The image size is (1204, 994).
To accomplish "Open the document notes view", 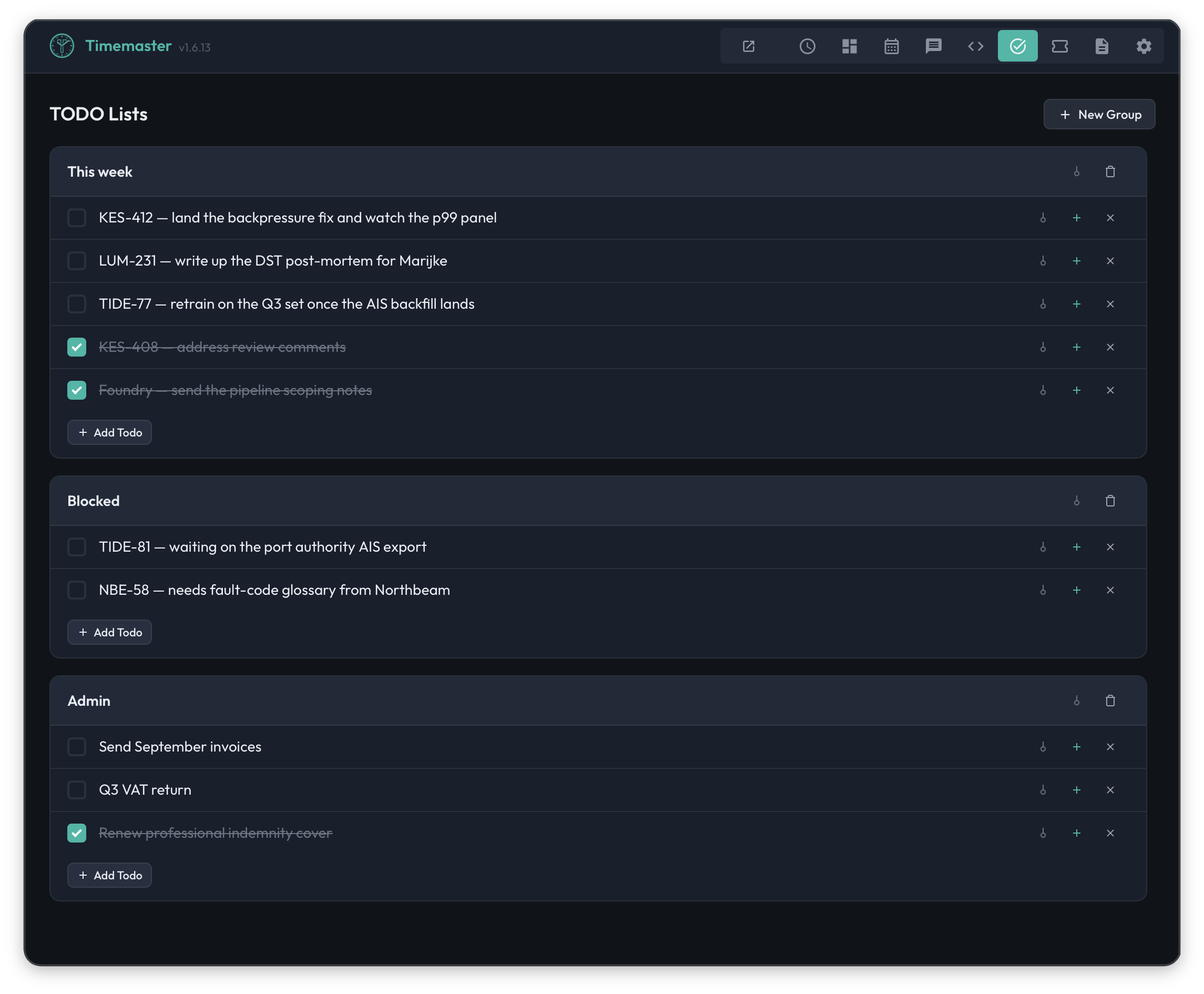I will (x=1101, y=46).
